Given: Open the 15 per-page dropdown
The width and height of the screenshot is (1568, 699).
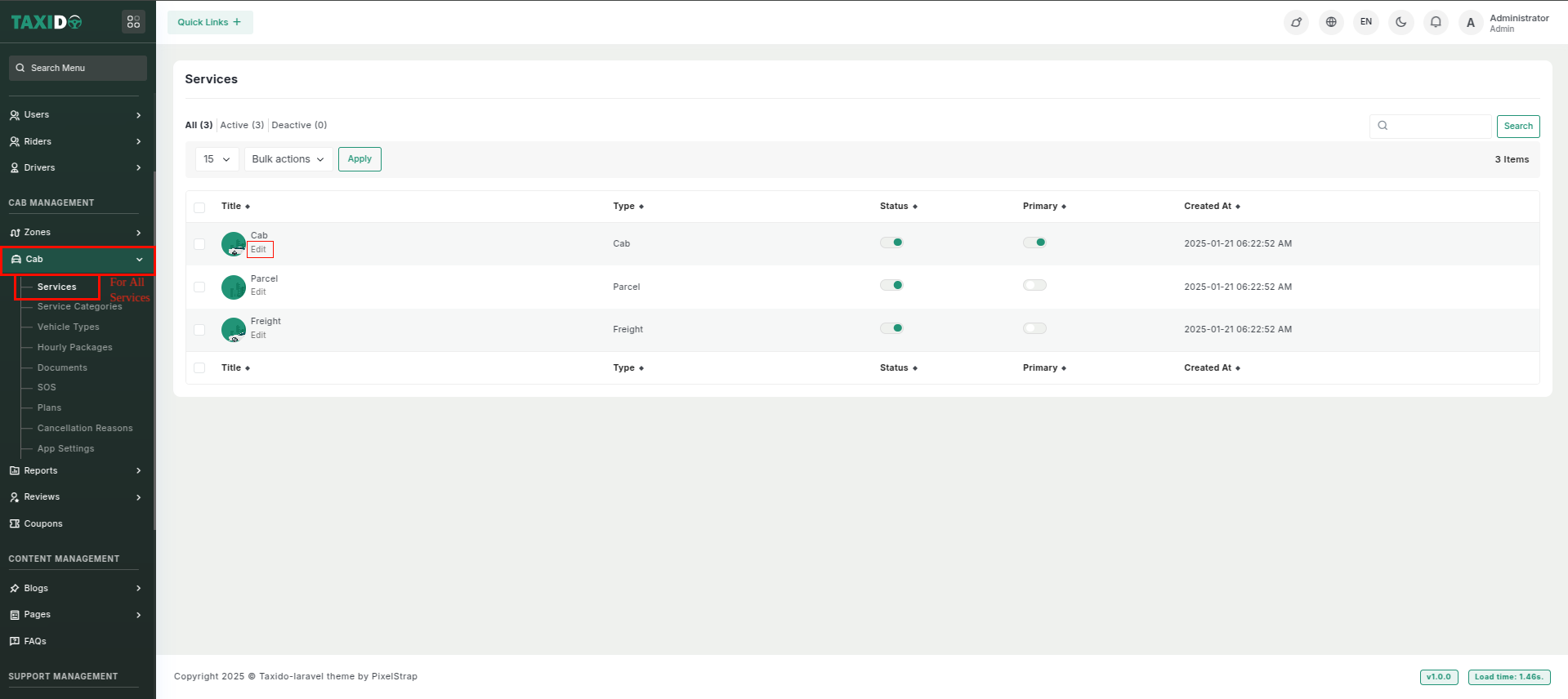Looking at the screenshot, I should [217, 159].
